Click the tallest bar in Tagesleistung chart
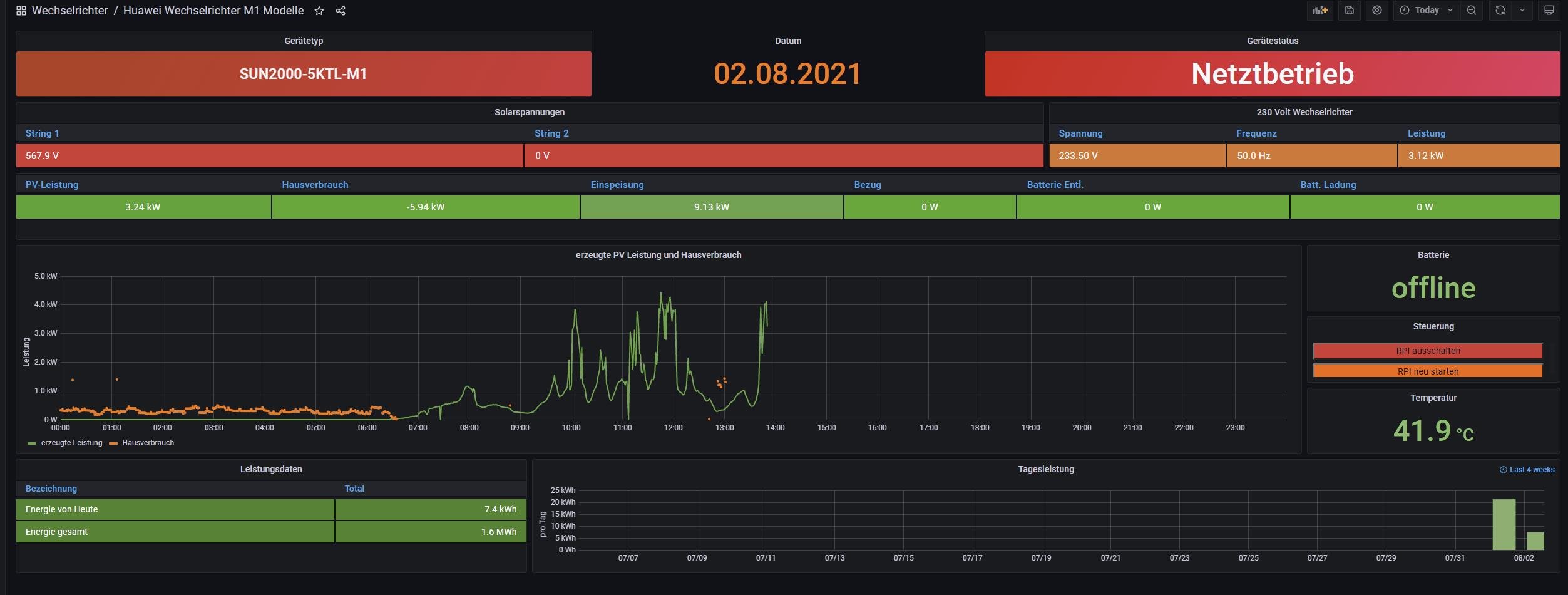This screenshot has width=1568, height=595. 1504,524
